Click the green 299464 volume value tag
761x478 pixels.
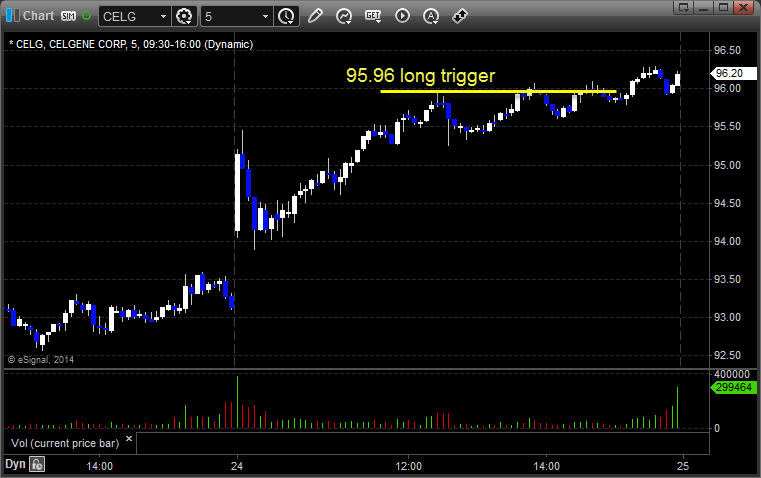733,387
